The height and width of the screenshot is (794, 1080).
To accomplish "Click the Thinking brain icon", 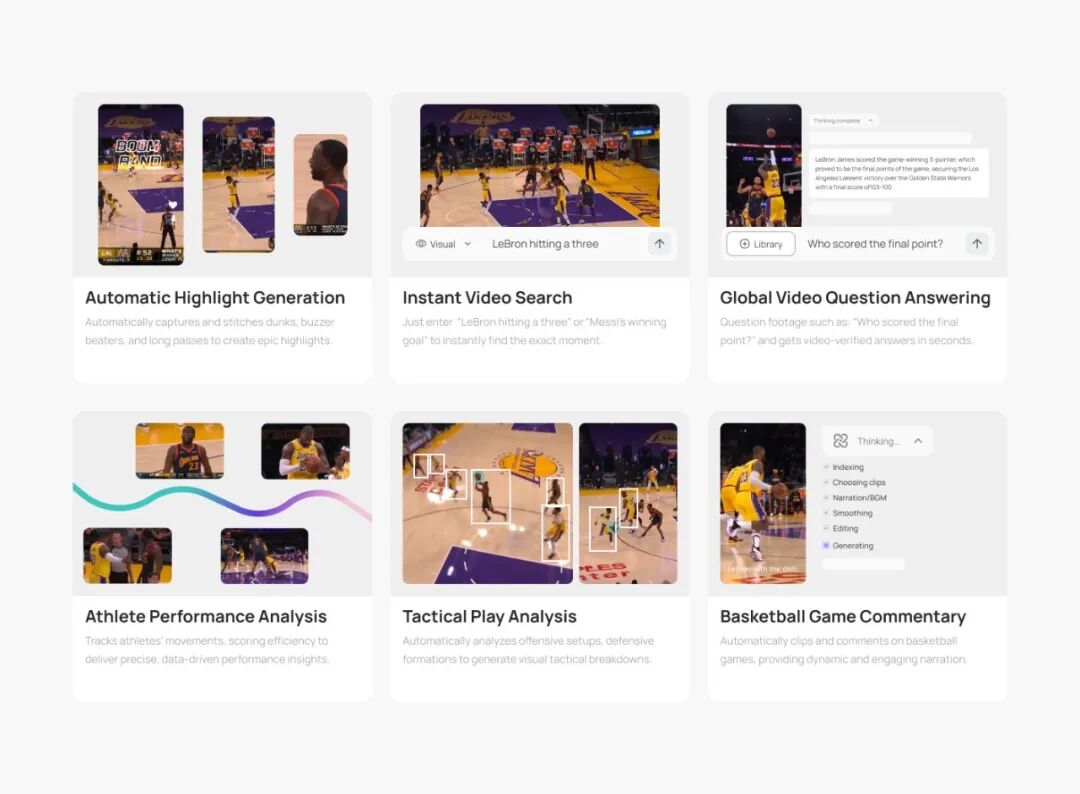I will pos(840,441).
